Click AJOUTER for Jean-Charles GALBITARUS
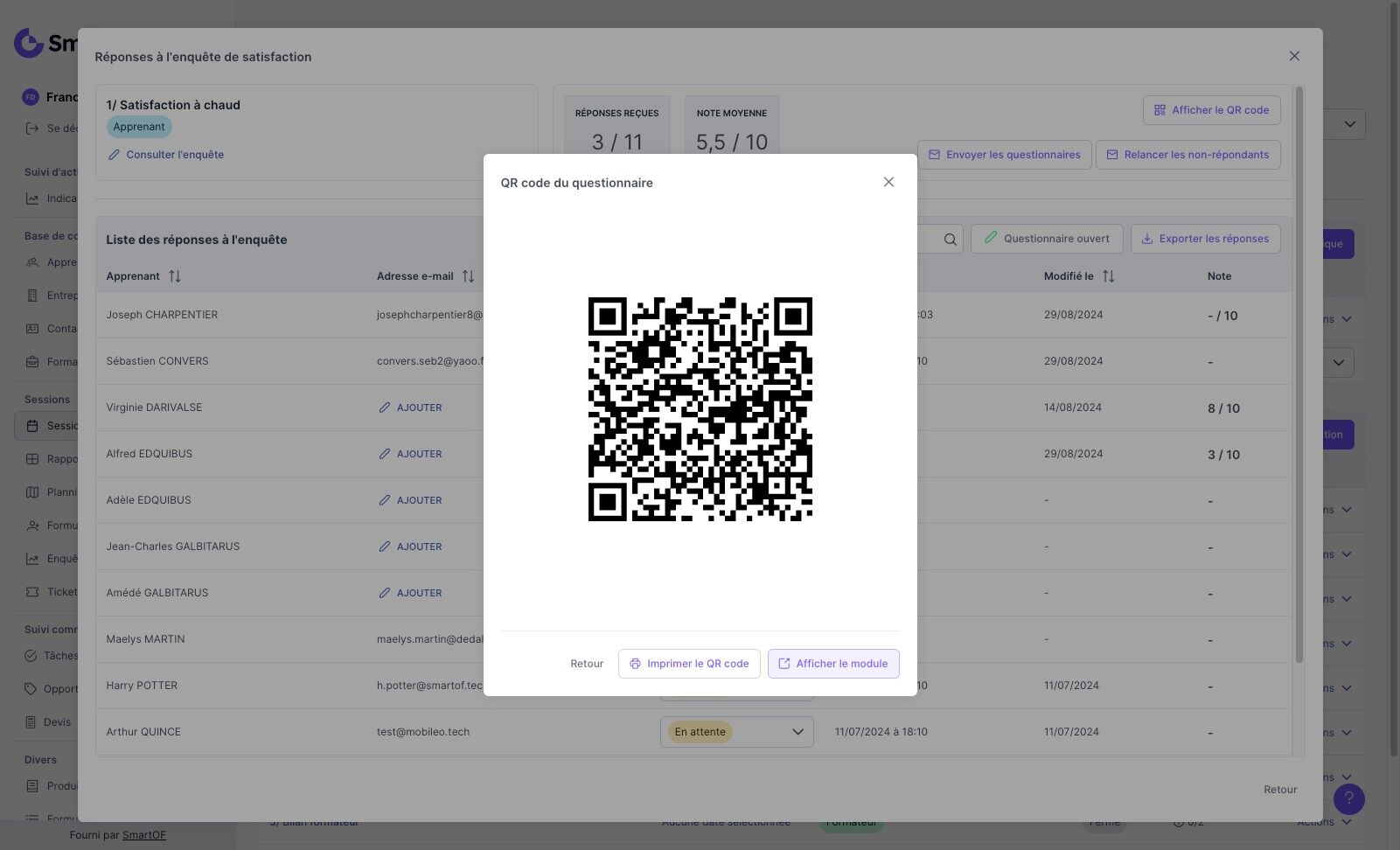Image resolution: width=1400 pixels, height=850 pixels. point(410,547)
